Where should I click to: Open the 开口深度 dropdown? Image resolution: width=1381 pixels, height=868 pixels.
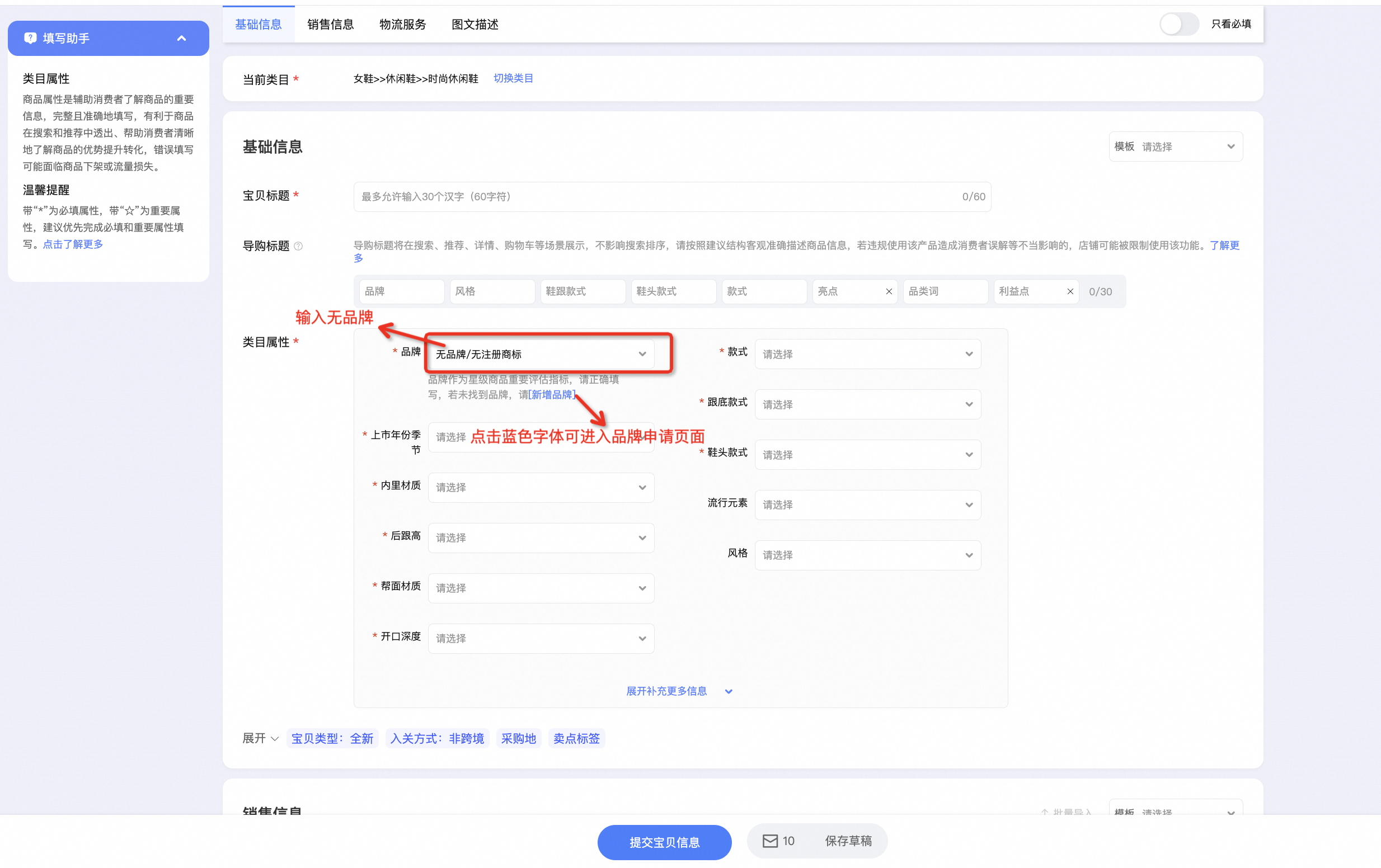point(542,638)
